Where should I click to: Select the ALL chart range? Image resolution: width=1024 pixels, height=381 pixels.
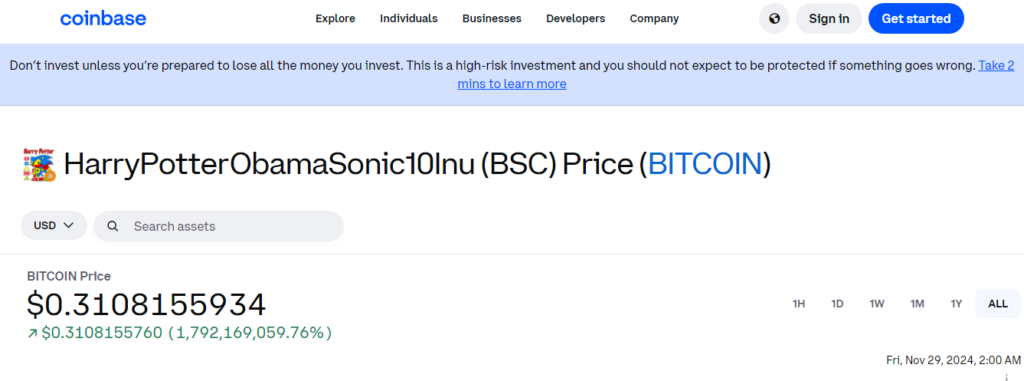[x=997, y=304]
